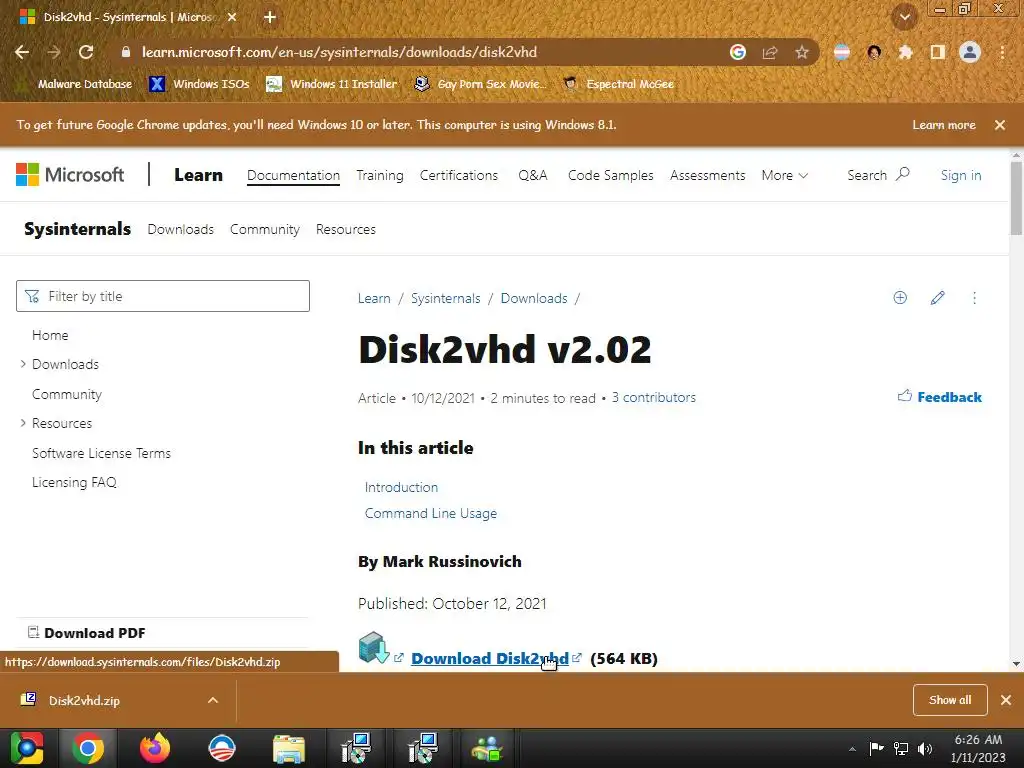The image size is (1024, 768).
Task: Click the Sign in link
Action: pyautogui.click(x=961, y=175)
